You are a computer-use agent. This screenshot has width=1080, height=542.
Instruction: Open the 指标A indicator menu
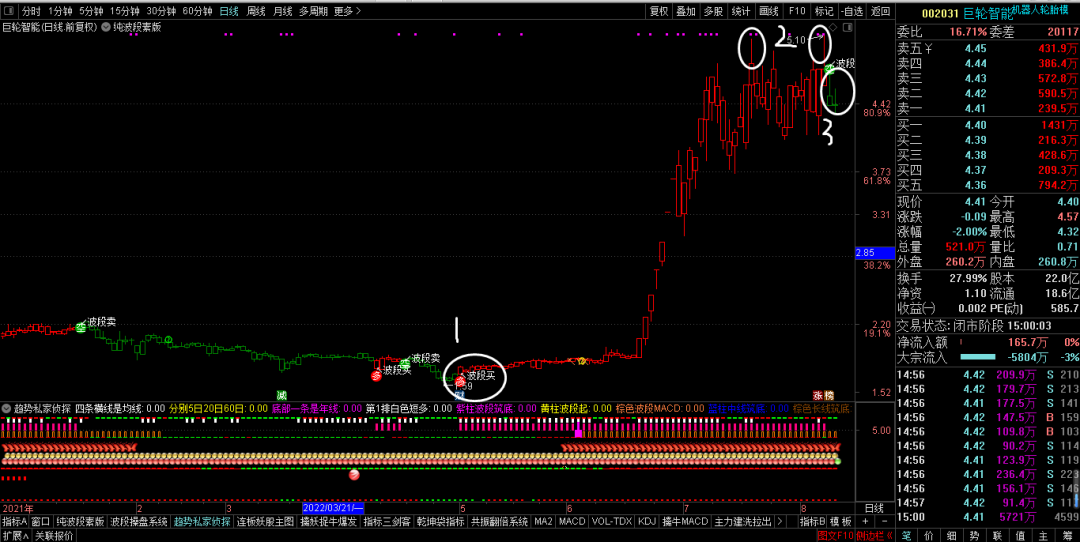point(15,521)
